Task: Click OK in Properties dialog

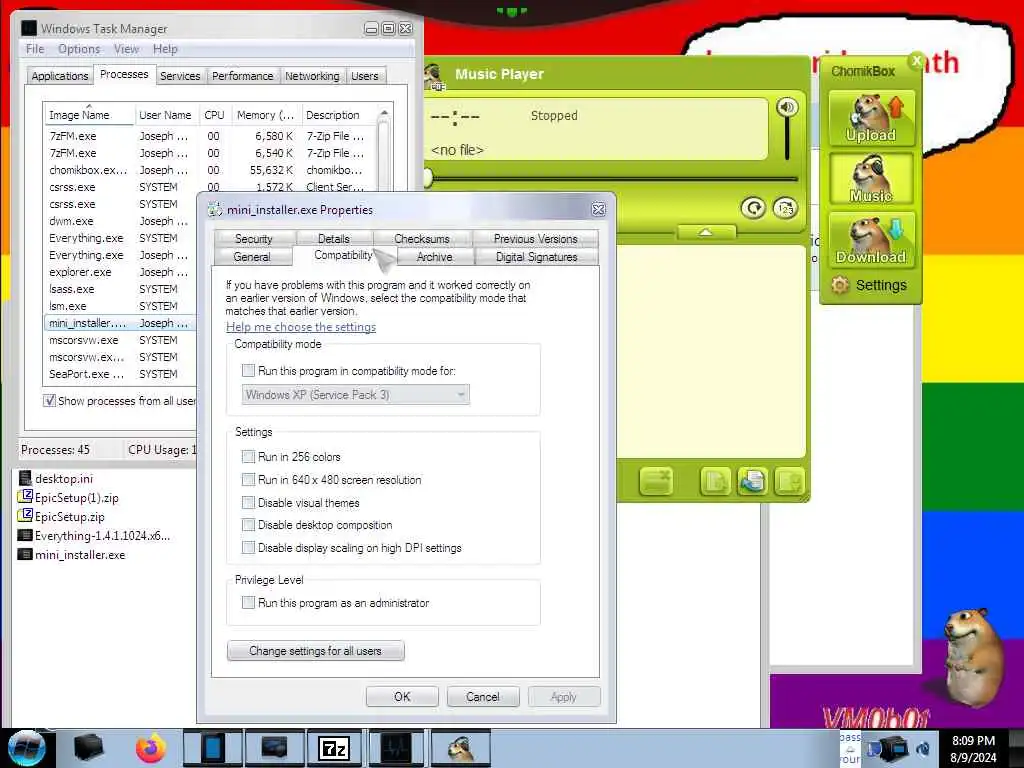Action: [x=402, y=697]
